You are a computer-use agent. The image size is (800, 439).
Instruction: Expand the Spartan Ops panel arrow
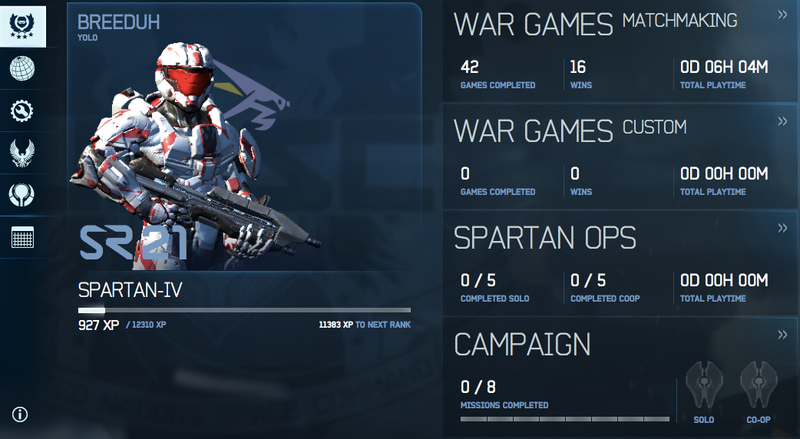[783, 228]
